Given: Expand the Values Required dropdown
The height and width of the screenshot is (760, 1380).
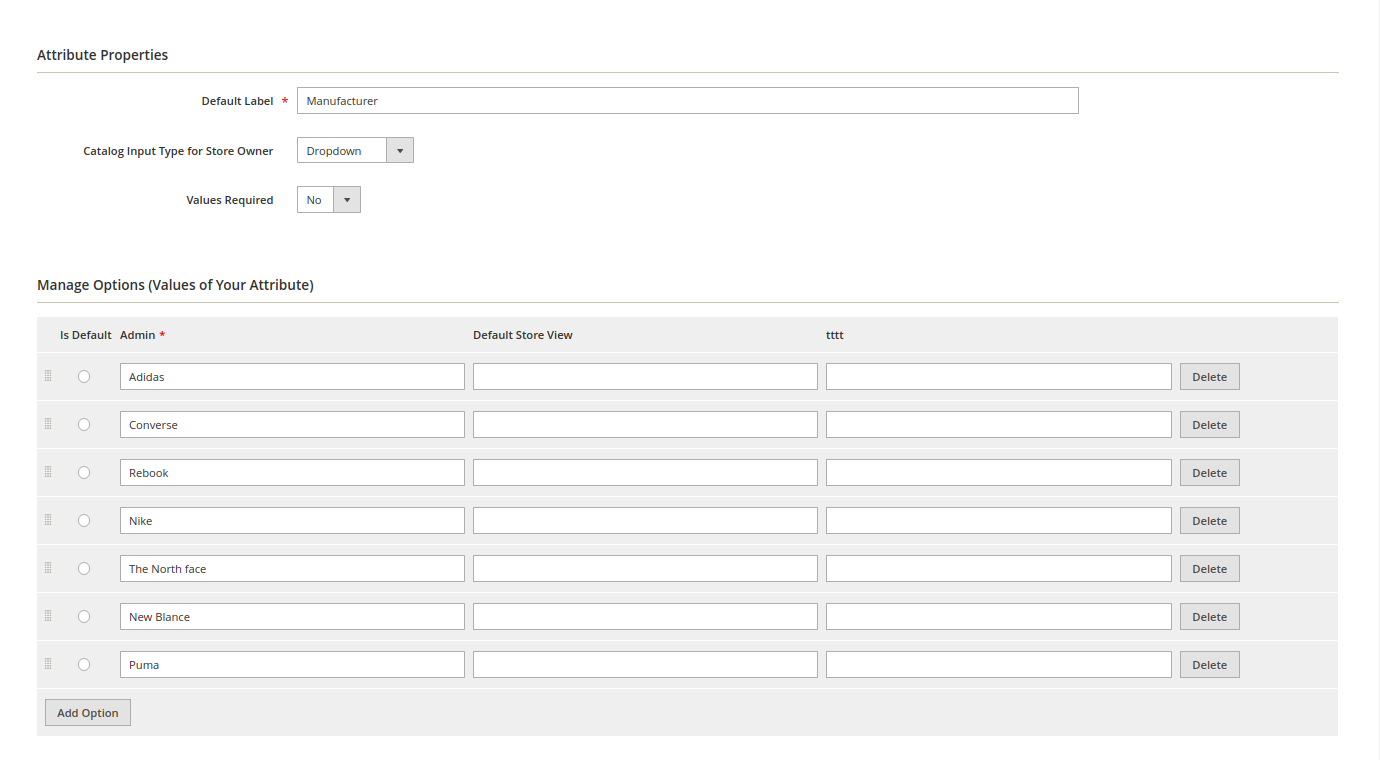Looking at the screenshot, I should click(328, 200).
